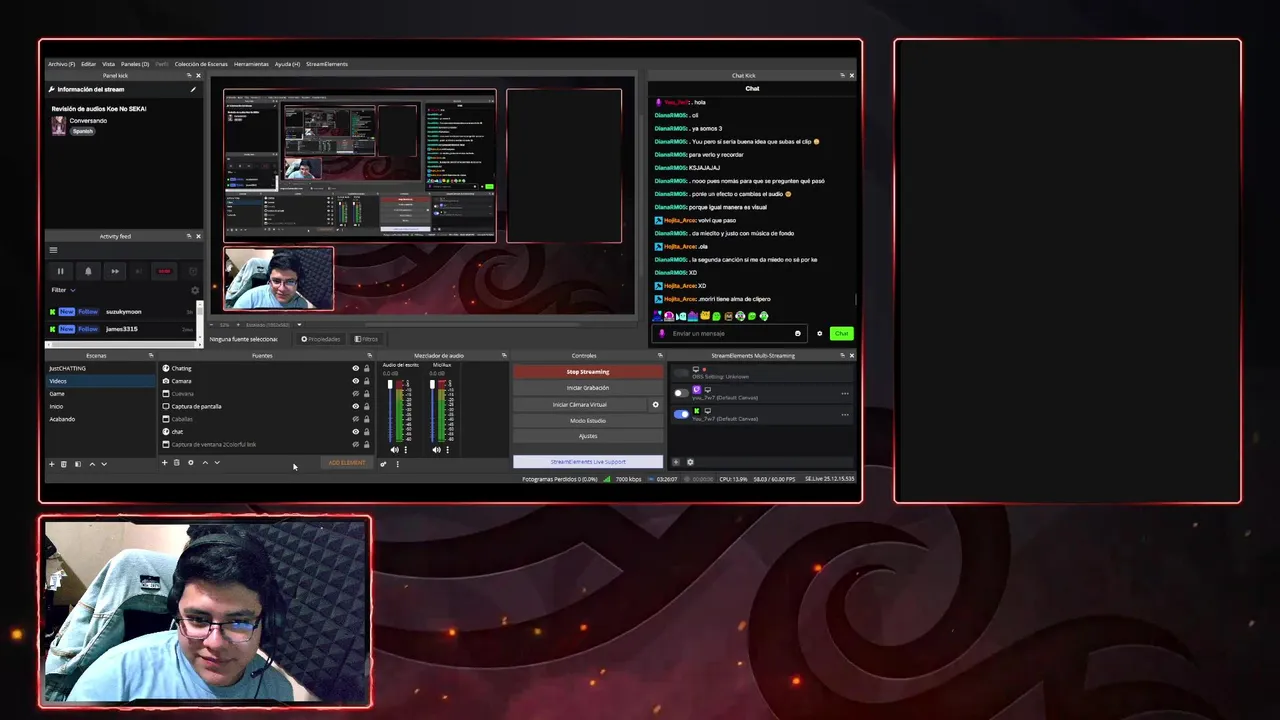Screen dimensions: 1280x720
Task: Hide the chat source
Action: [x=355, y=431]
